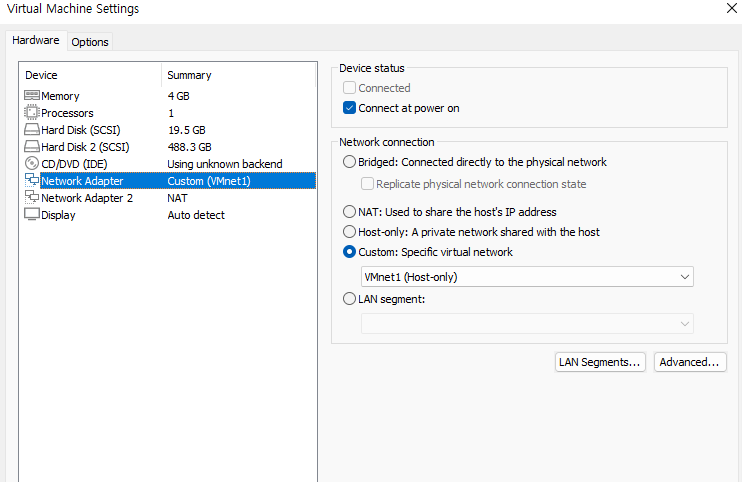
Task: Click the Network Adapter 2 icon
Action: click(x=32, y=198)
